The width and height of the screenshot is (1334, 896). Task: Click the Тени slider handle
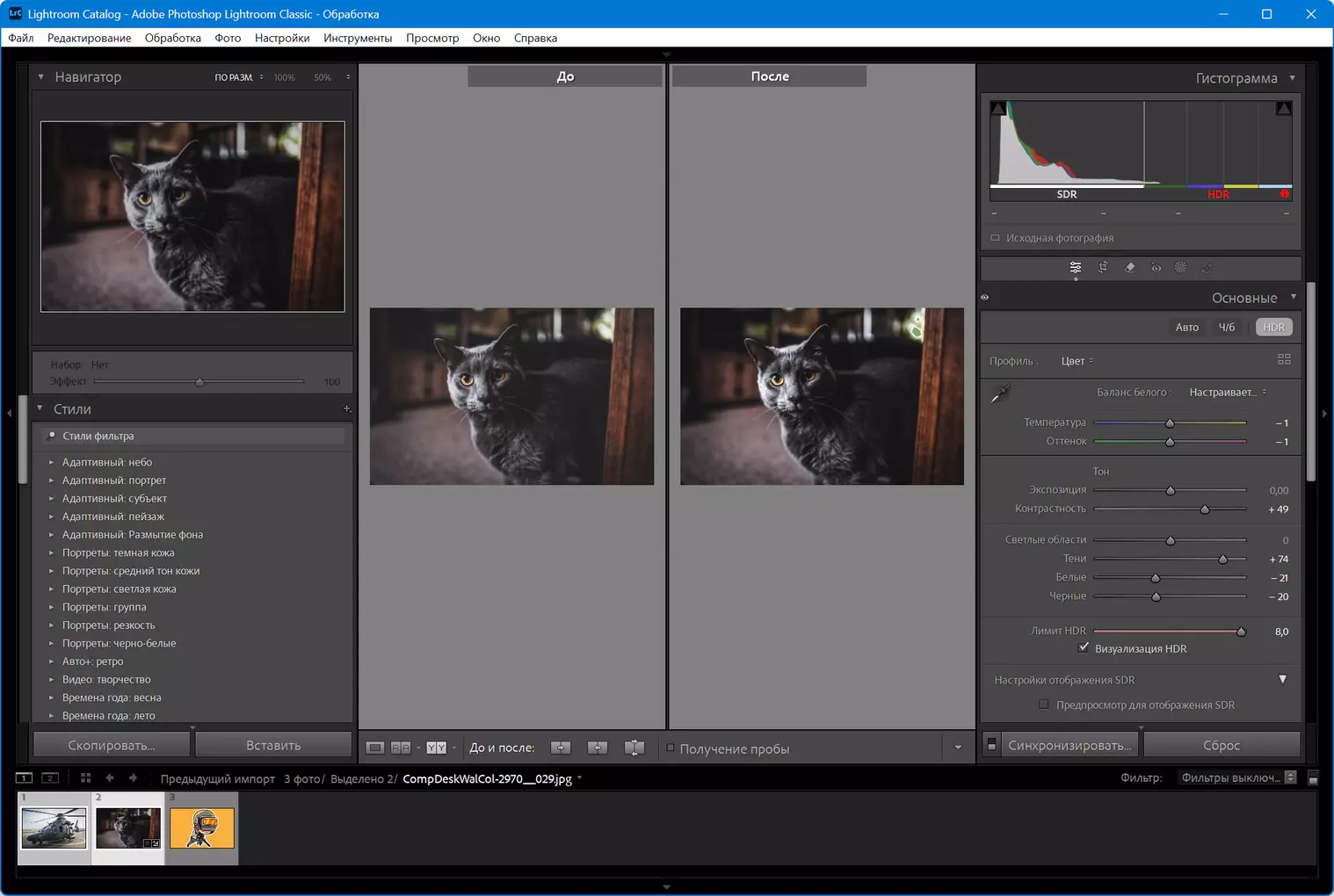click(1222, 560)
